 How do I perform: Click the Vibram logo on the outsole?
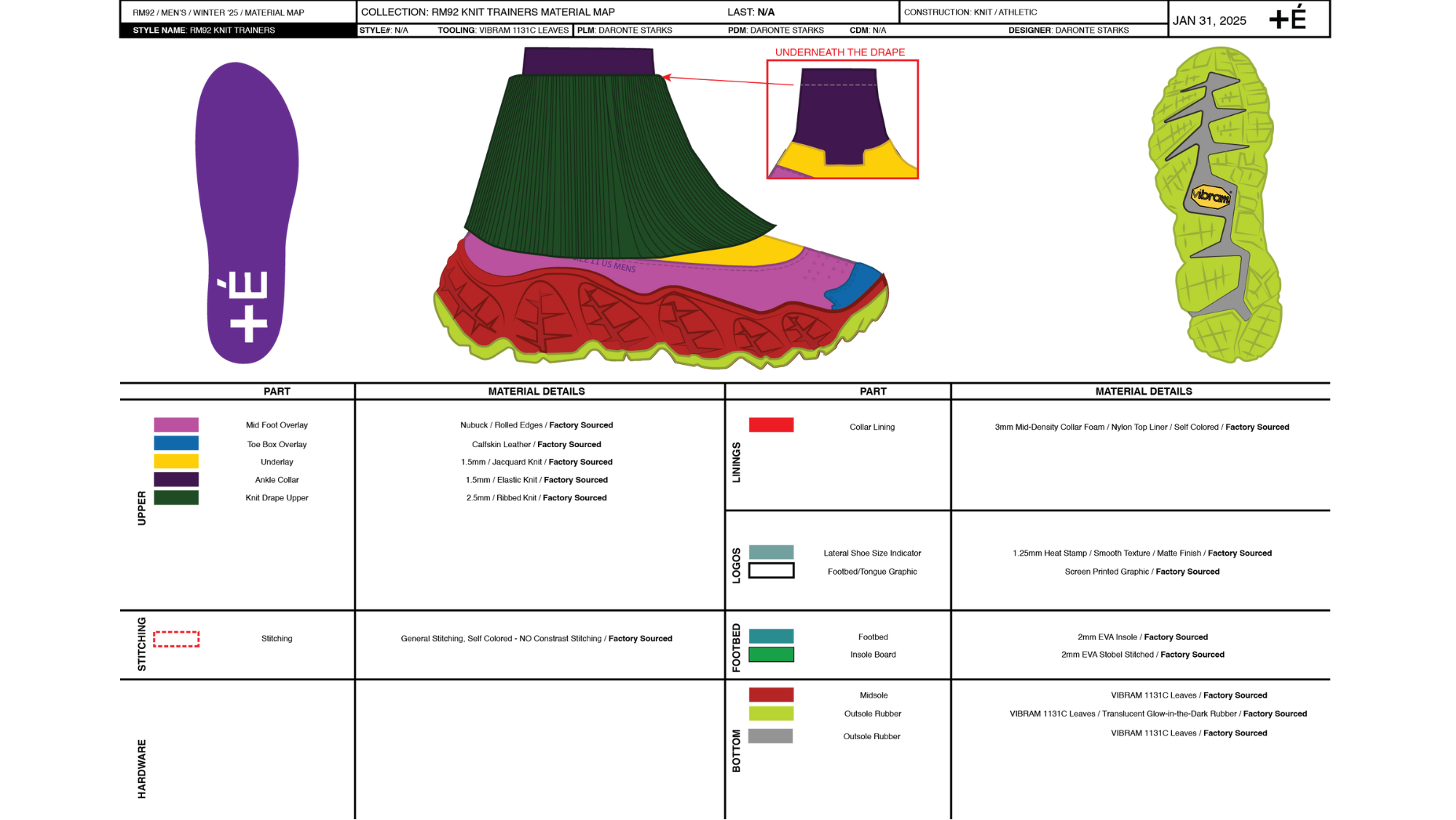click(x=1211, y=196)
